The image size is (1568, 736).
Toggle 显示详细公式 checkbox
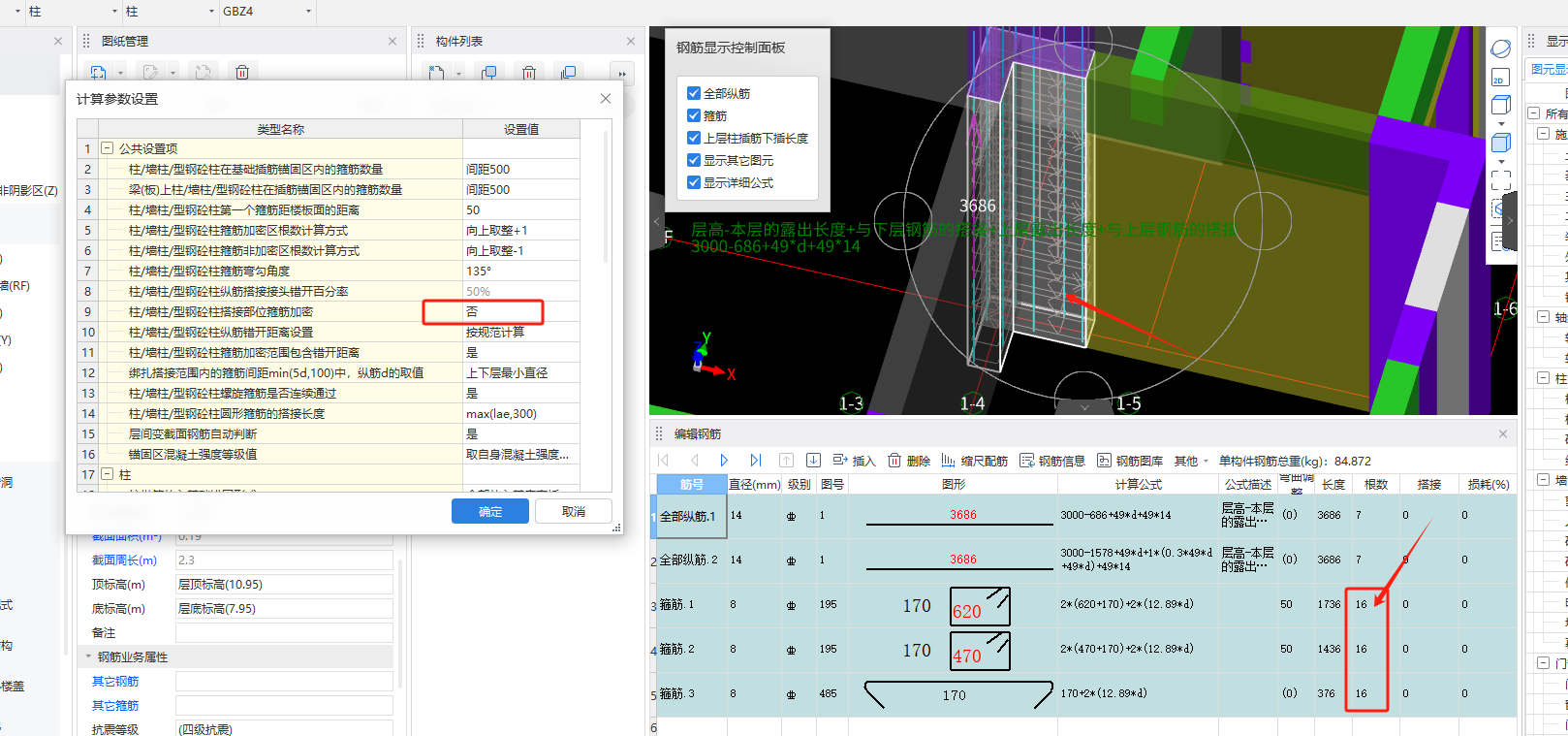(x=694, y=182)
